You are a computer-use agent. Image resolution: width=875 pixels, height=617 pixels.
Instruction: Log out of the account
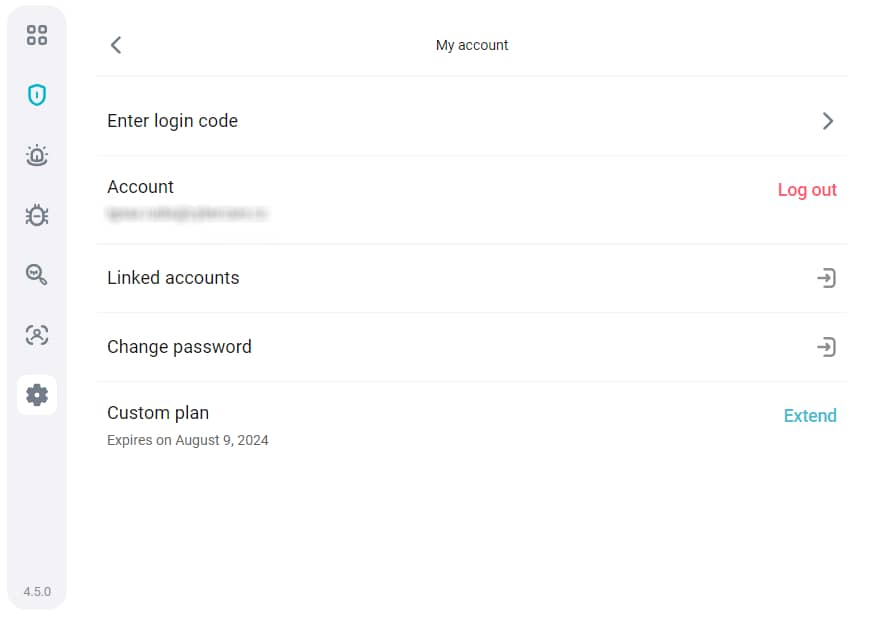(x=807, y=190)
